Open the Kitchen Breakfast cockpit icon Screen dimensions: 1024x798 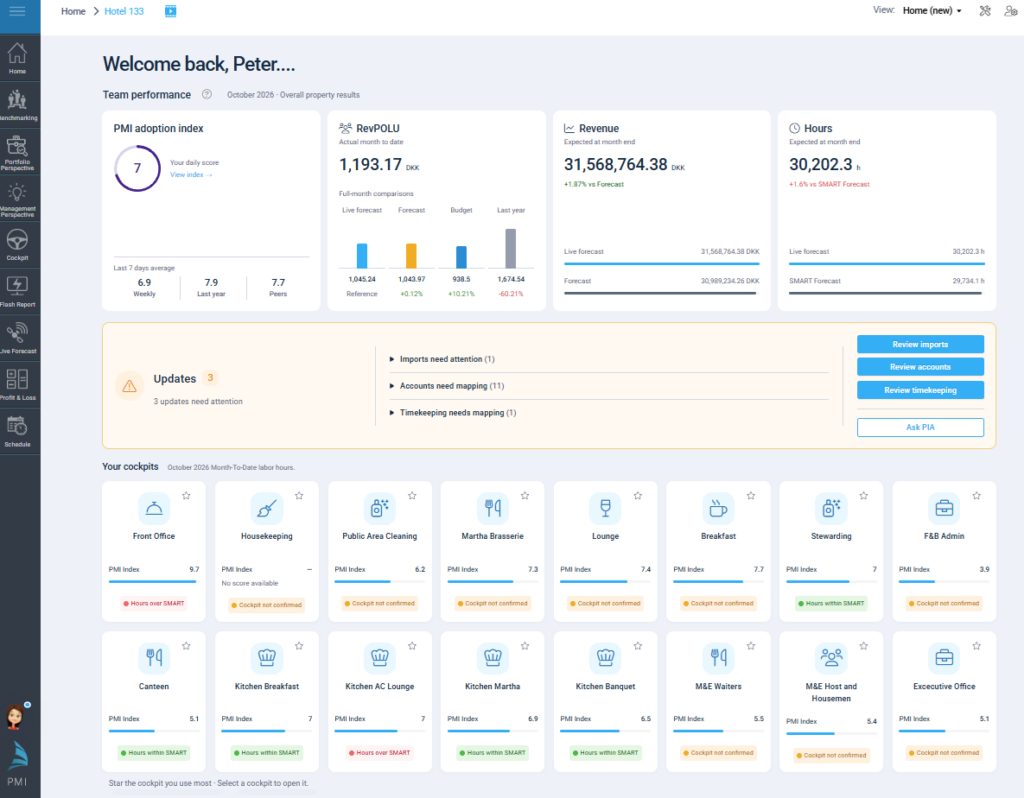pyautogui.click(x=266, y=657)
